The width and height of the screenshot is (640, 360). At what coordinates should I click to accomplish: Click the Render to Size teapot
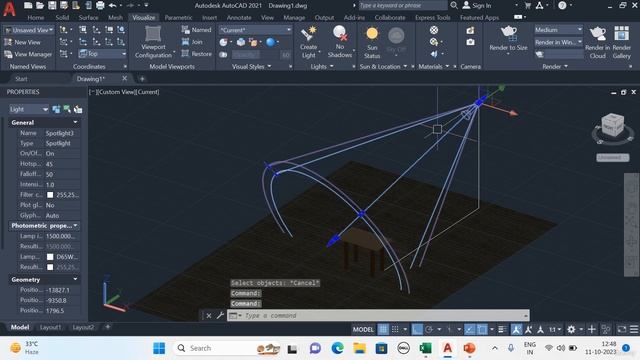(508, 33)
